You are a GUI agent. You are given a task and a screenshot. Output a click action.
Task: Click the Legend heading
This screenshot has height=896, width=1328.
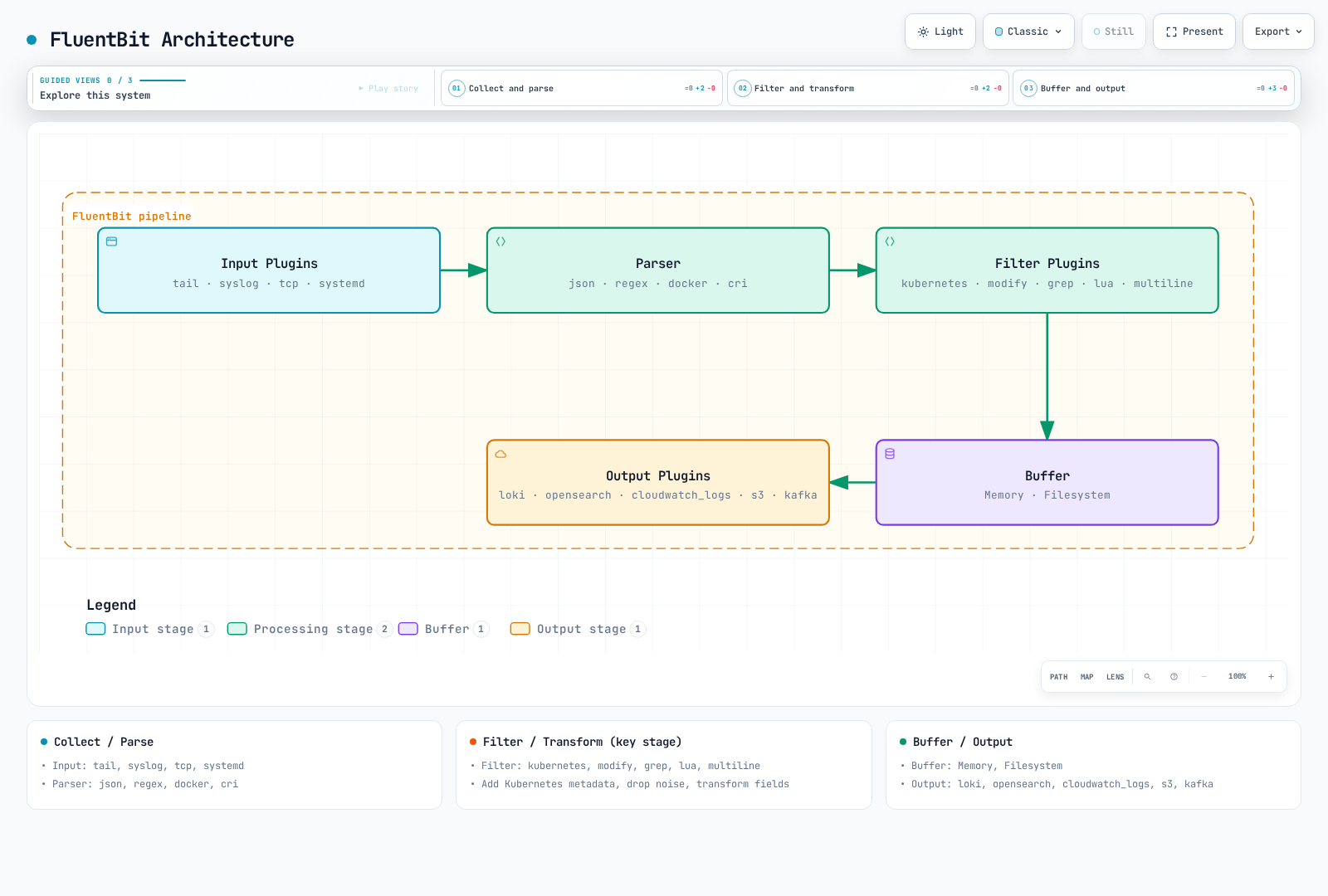111,605
